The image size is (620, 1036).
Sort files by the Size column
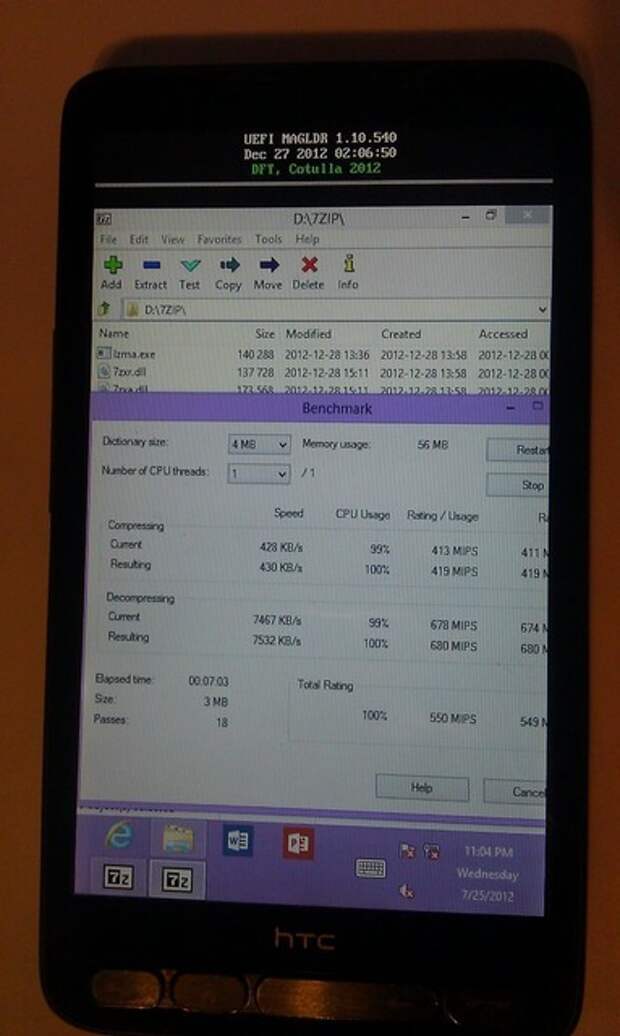(265, 334)
